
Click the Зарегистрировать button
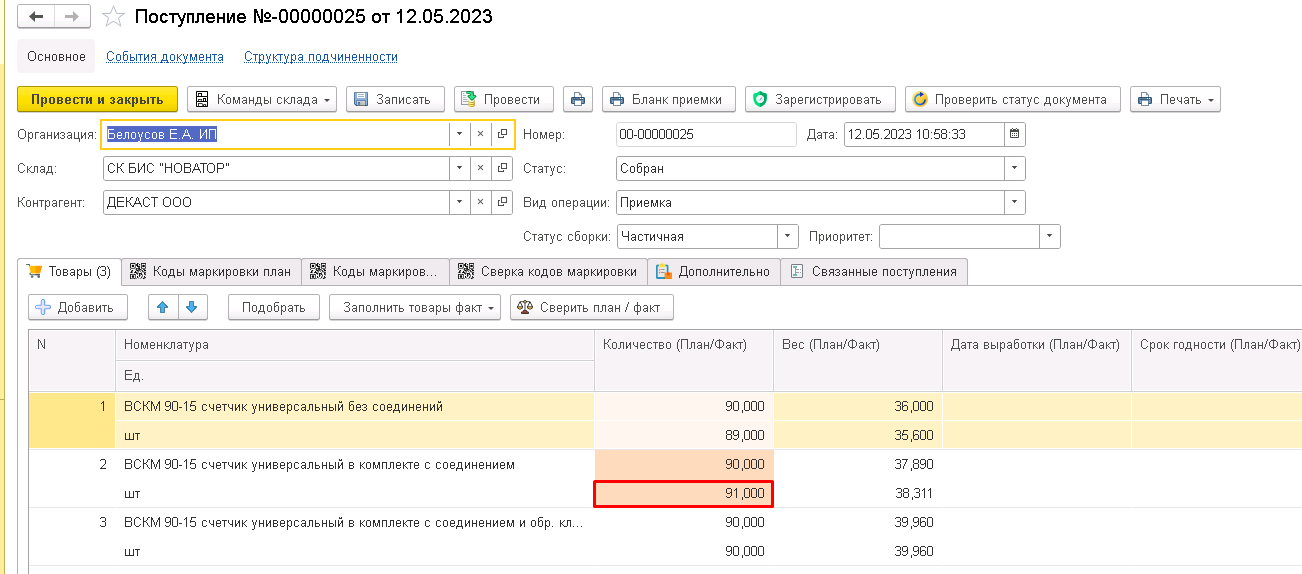[820, 99]
